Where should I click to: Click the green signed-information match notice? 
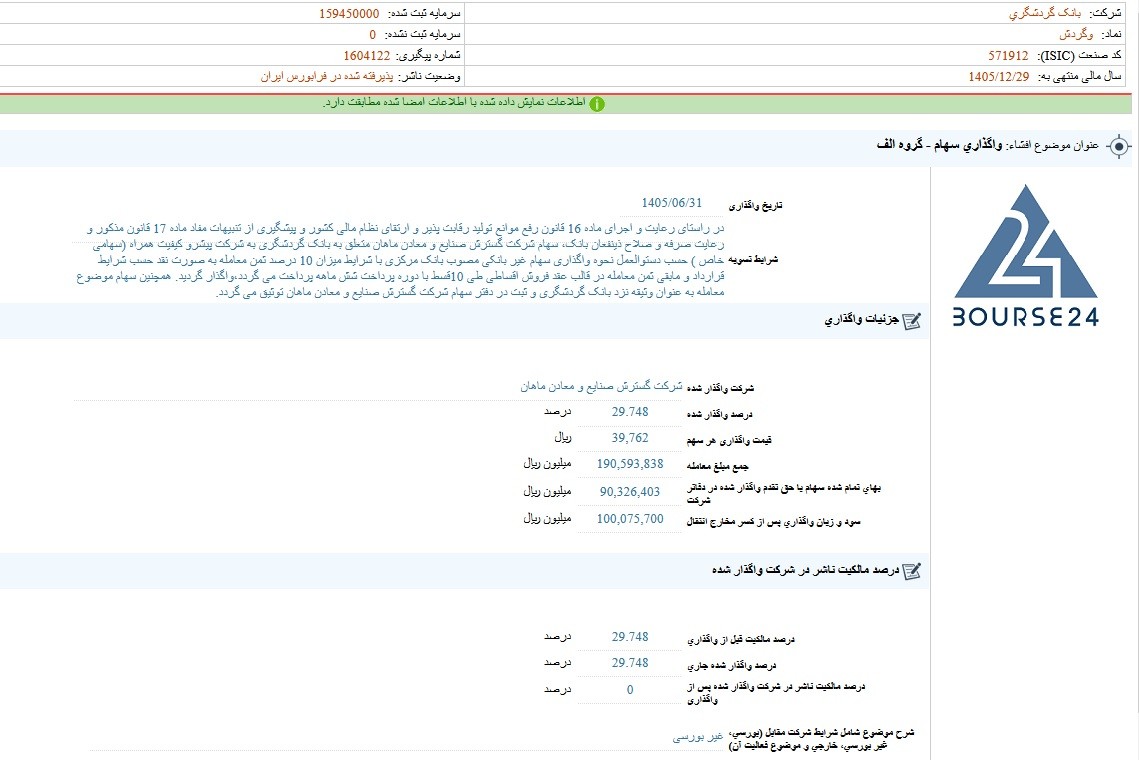point(566,103)
